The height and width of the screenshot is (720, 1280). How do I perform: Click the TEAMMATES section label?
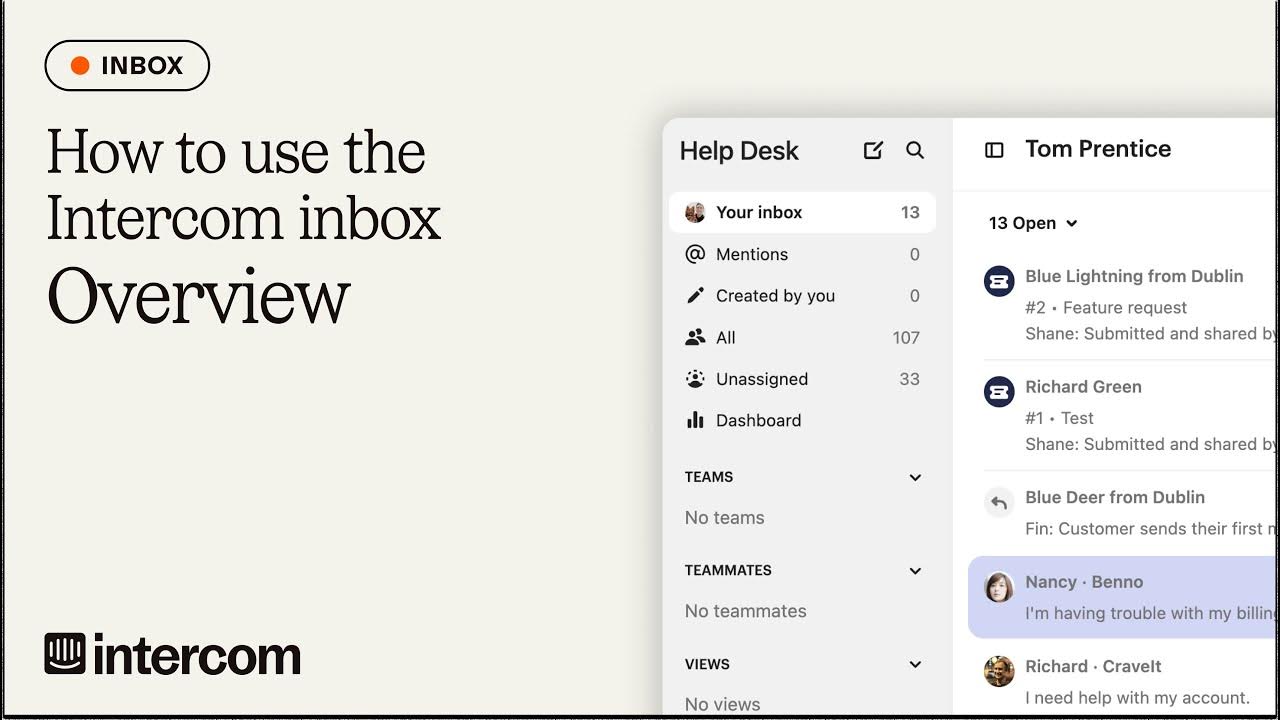728,570
